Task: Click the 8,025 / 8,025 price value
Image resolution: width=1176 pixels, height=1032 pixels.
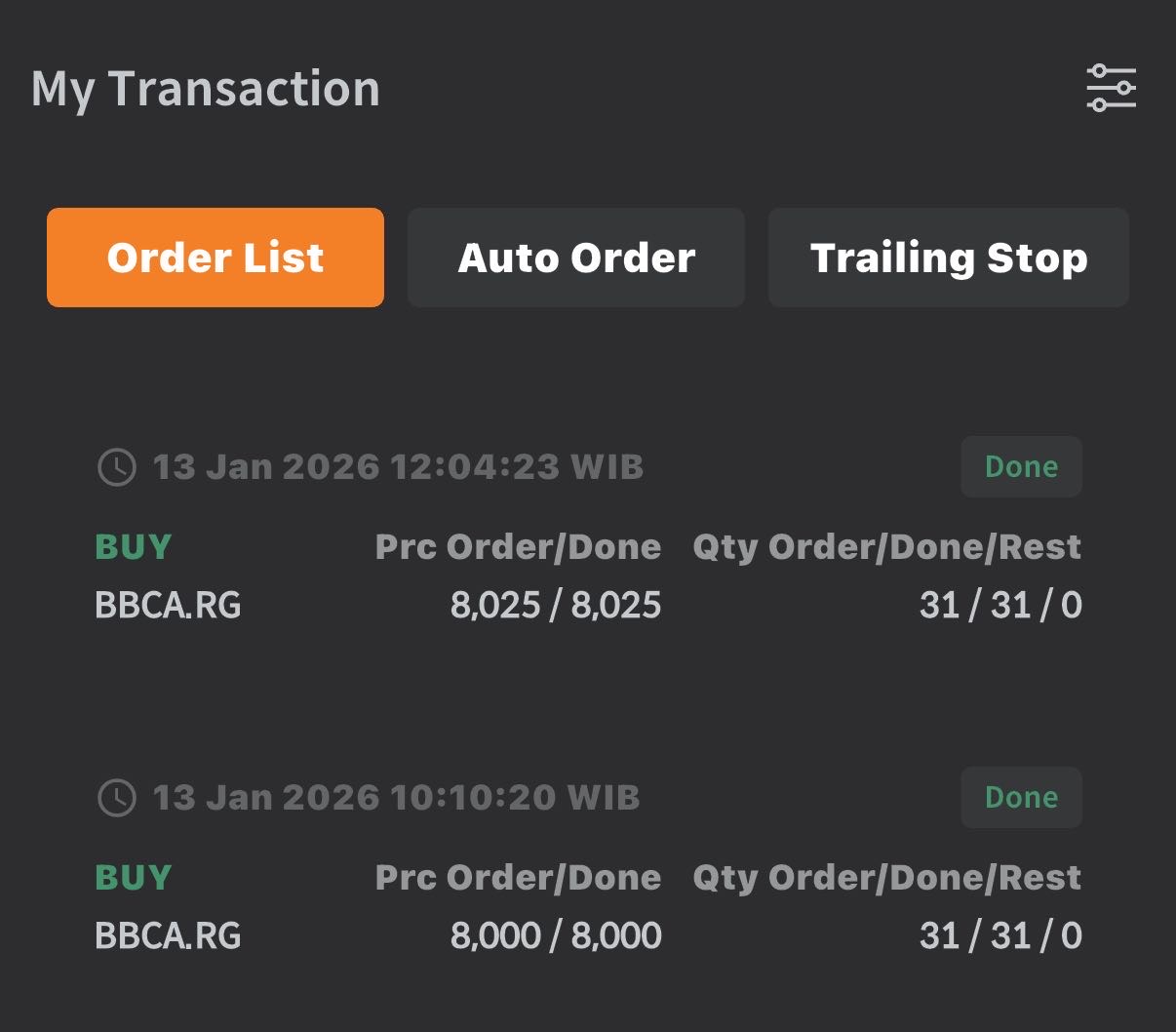Action: 556,606
